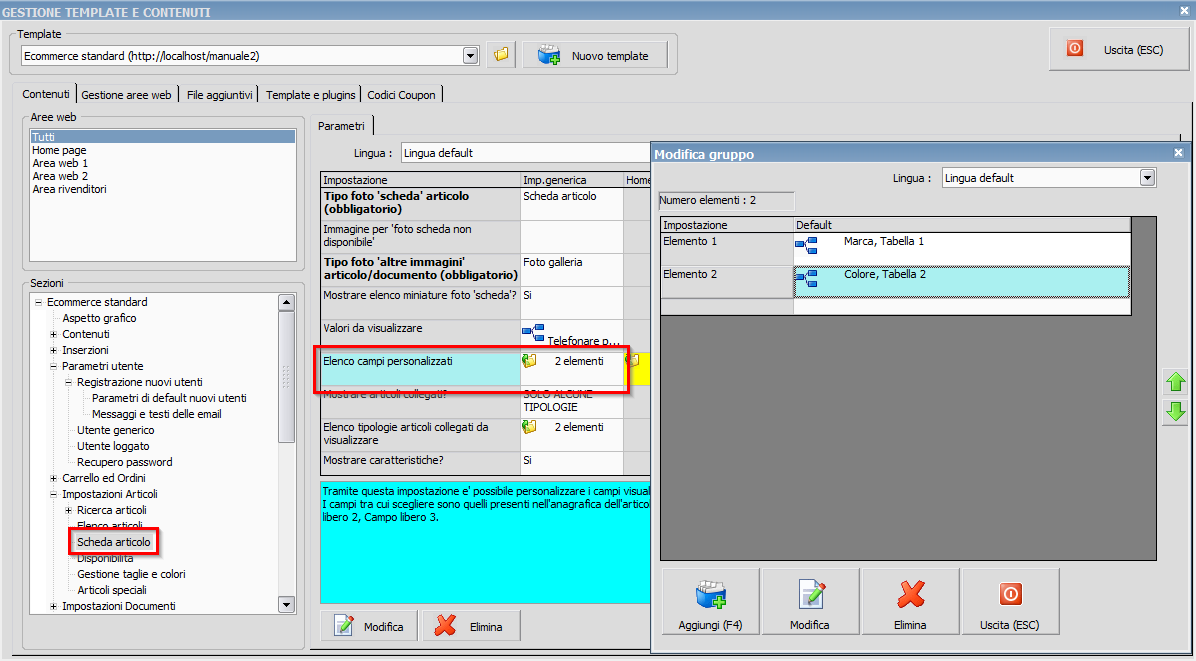
Task: Expand the Inserzioni tree node
Action: [x=53, y=351]
